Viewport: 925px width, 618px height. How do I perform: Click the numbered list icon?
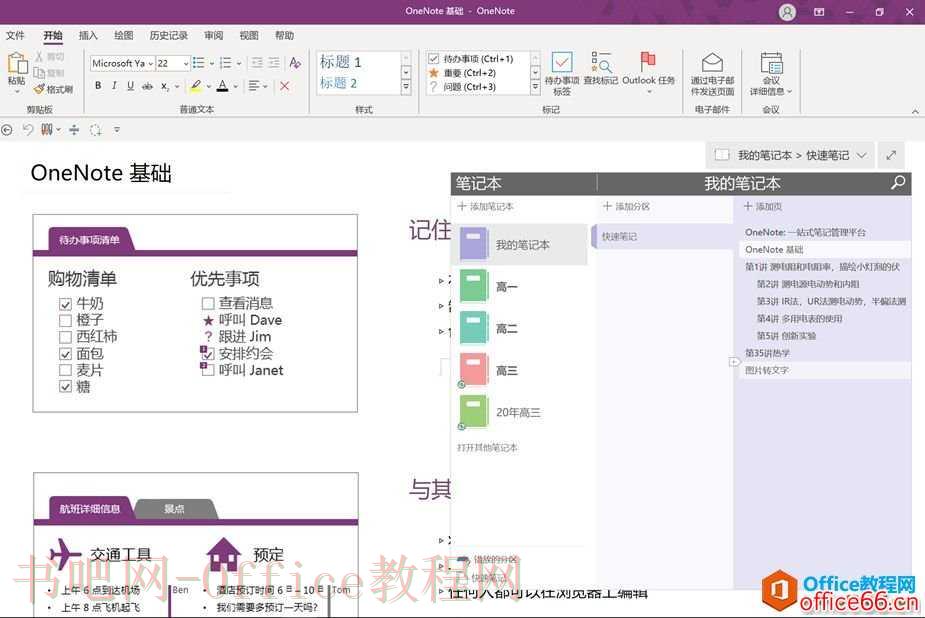(x=225, y=63)
